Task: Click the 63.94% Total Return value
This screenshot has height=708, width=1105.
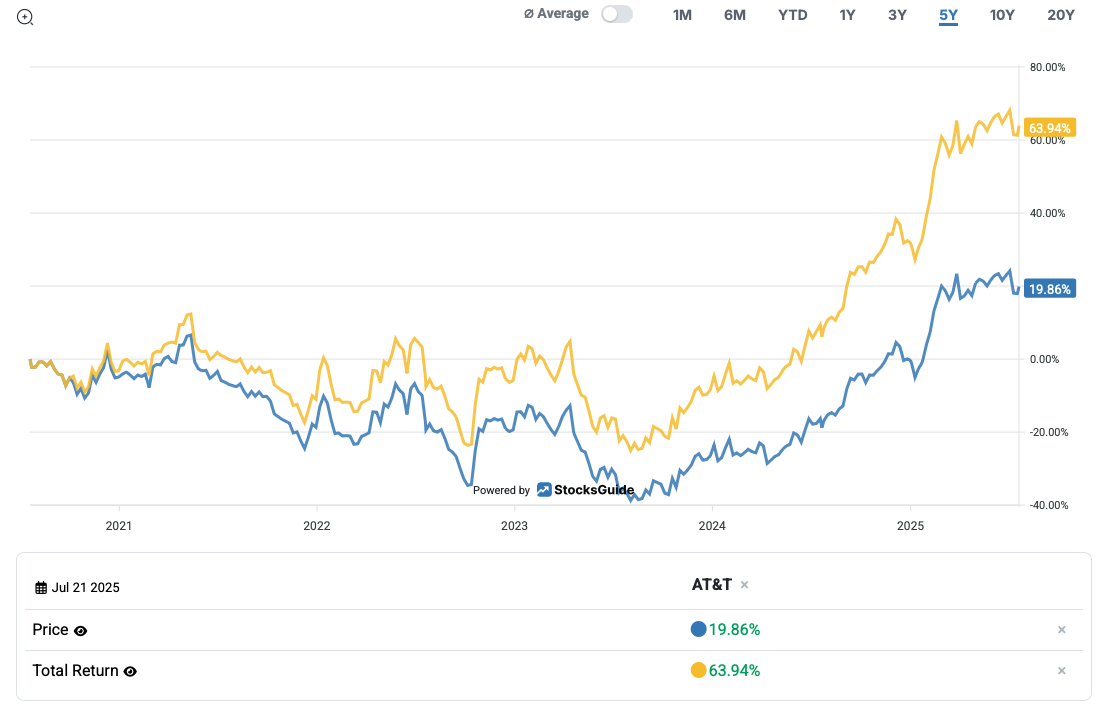Action: pyautogui.click(x=734, y=671)
